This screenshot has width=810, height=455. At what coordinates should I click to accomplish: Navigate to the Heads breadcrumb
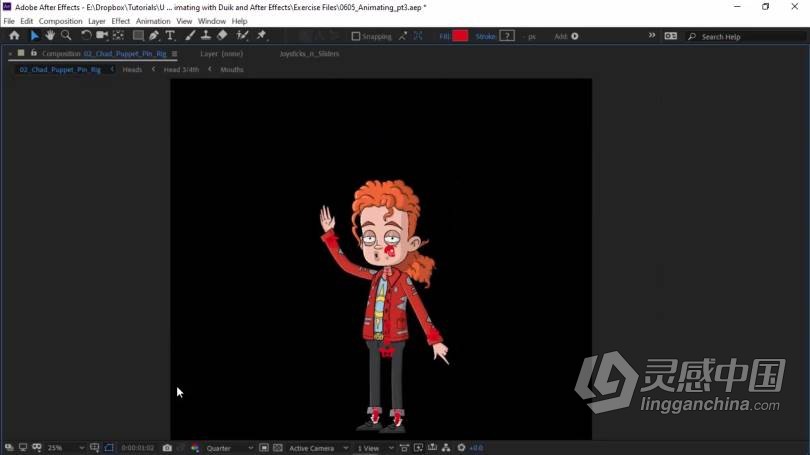pos(132,69)
